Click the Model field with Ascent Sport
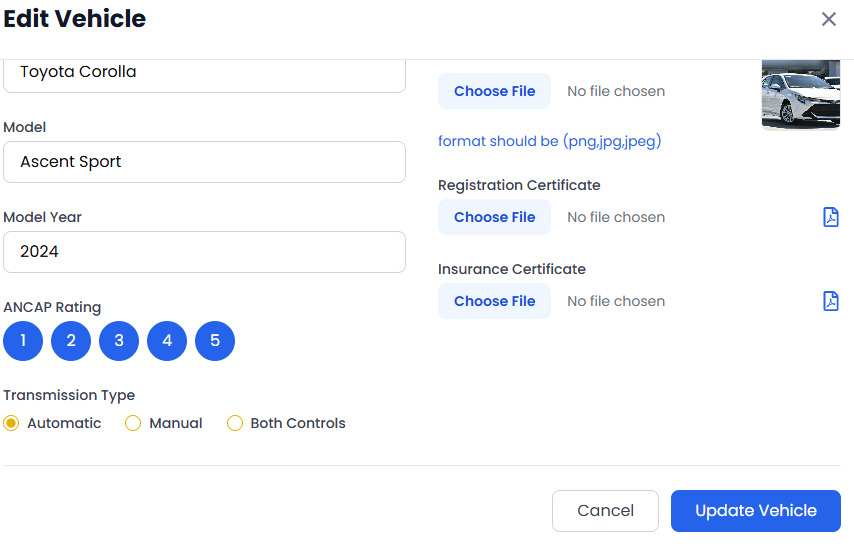The height and width of the screenshot is (551, 854). coord(204,162)
